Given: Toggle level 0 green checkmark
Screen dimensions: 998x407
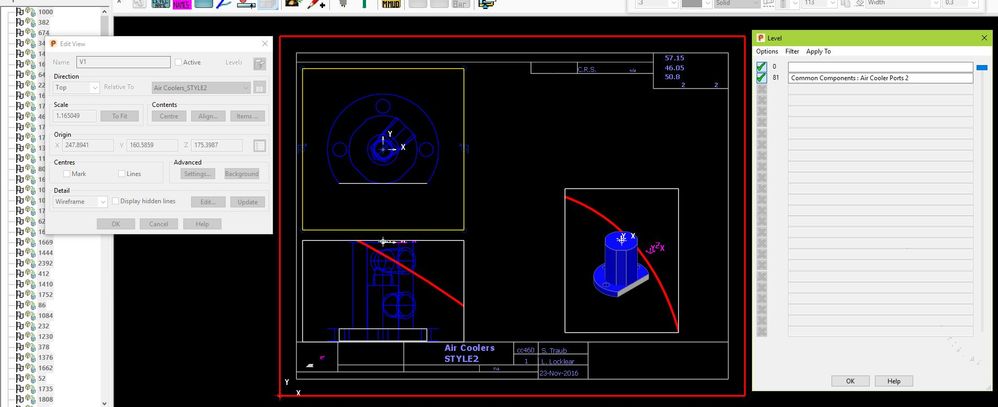Looking at the screenshot, I should (x=761, y=67).
